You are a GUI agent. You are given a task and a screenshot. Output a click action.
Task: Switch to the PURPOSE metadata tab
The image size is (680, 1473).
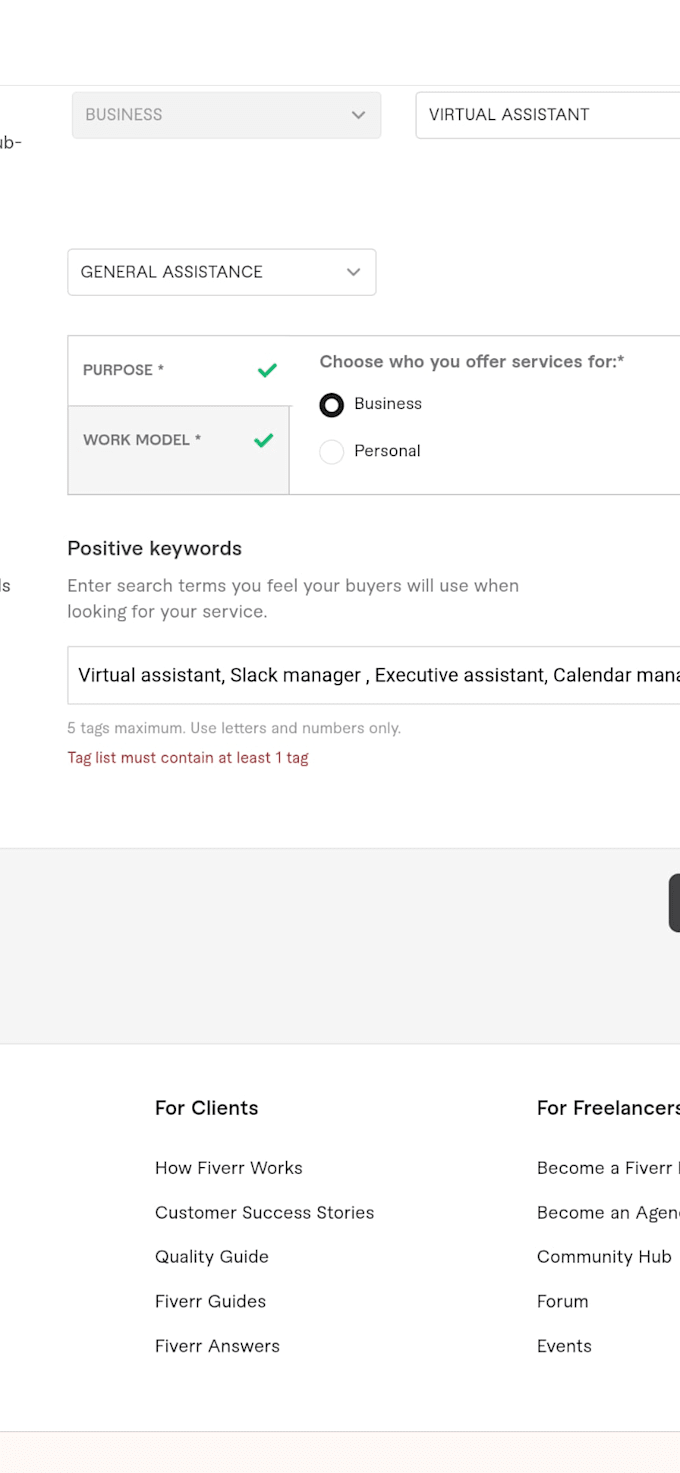pyautogui.click(x=179, y=371)
